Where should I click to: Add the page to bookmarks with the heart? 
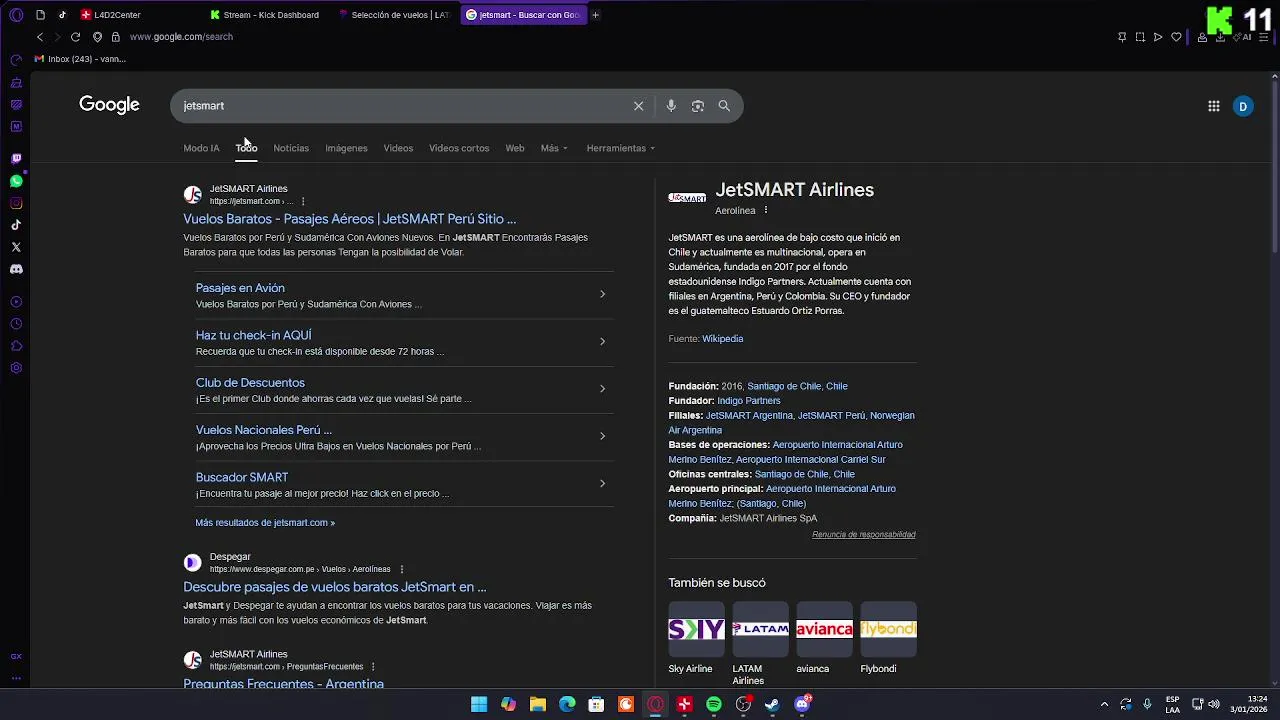click(1176, 37)
